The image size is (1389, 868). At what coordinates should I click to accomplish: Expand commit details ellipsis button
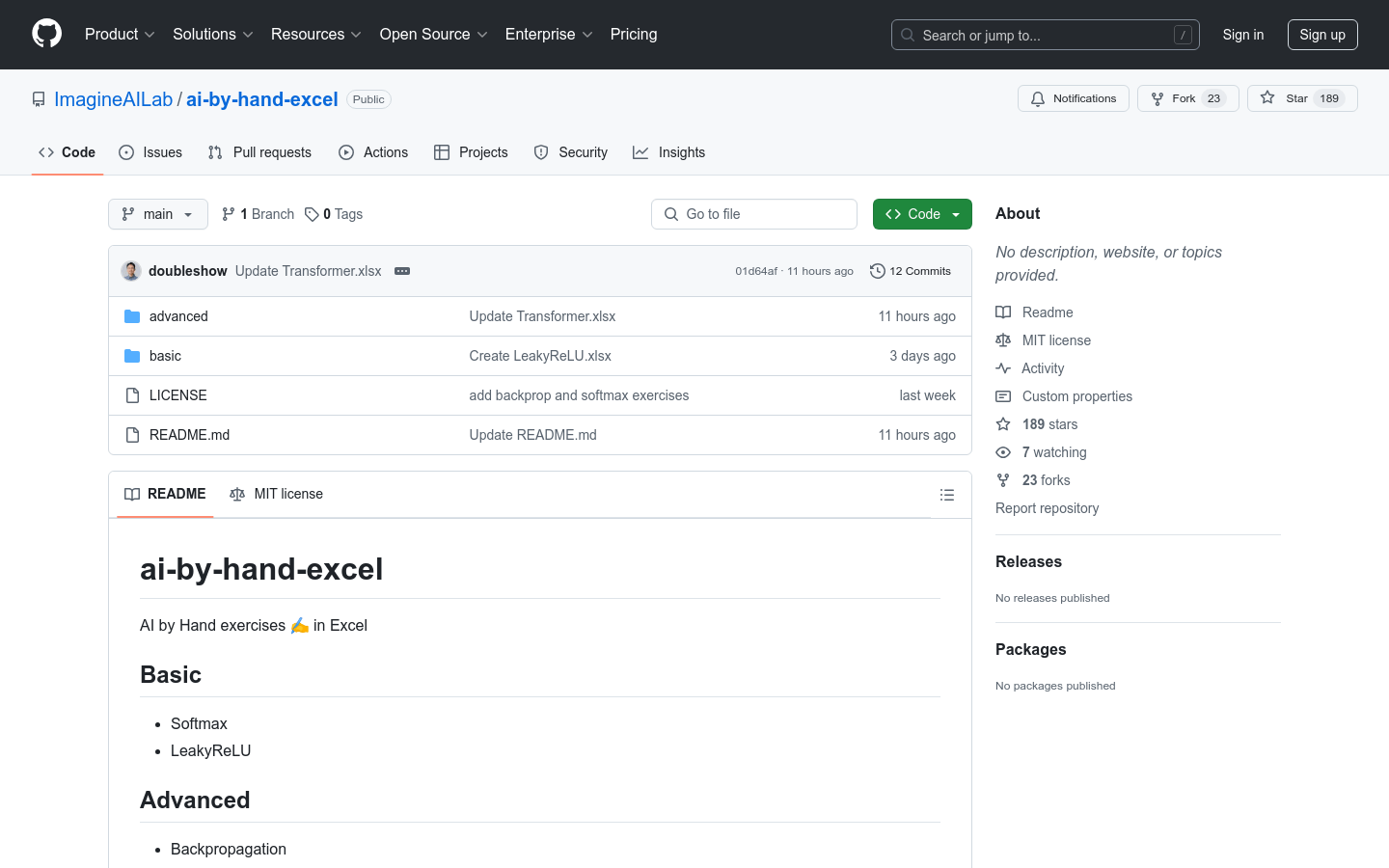402,271
